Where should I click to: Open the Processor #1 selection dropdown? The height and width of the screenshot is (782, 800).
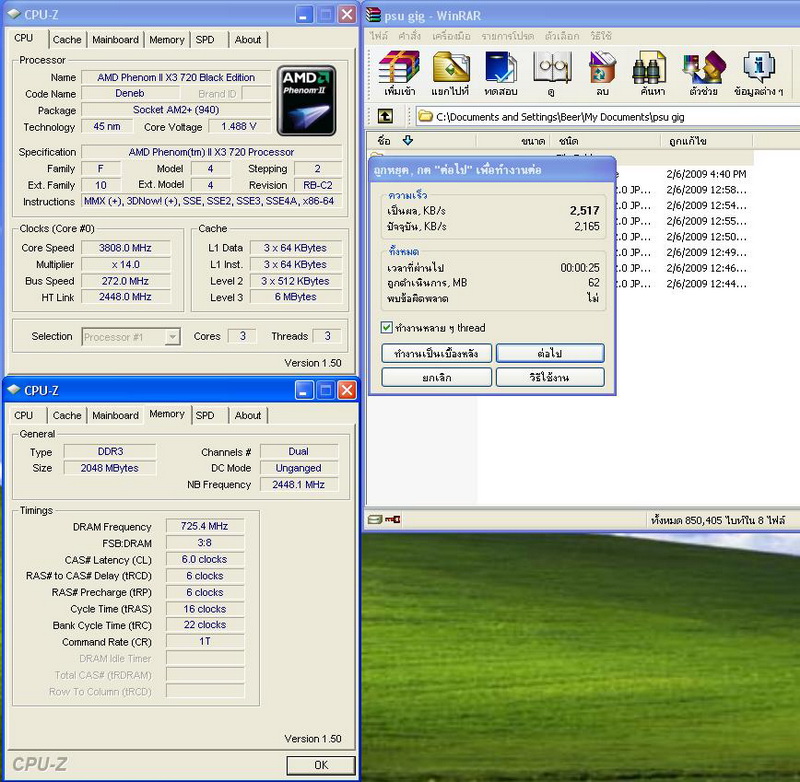171,337
